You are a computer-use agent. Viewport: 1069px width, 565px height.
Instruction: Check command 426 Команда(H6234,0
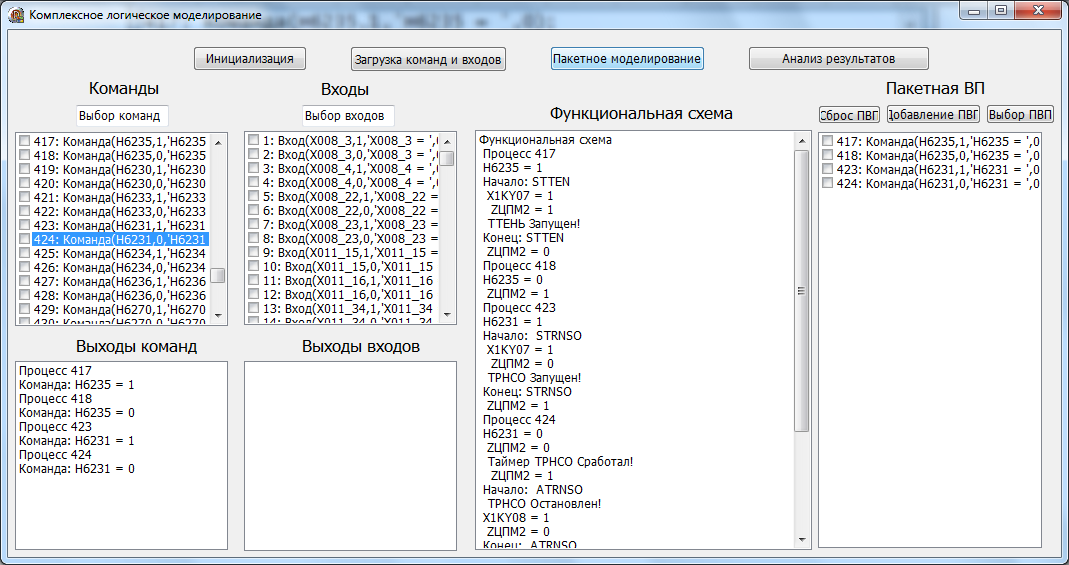25,267
